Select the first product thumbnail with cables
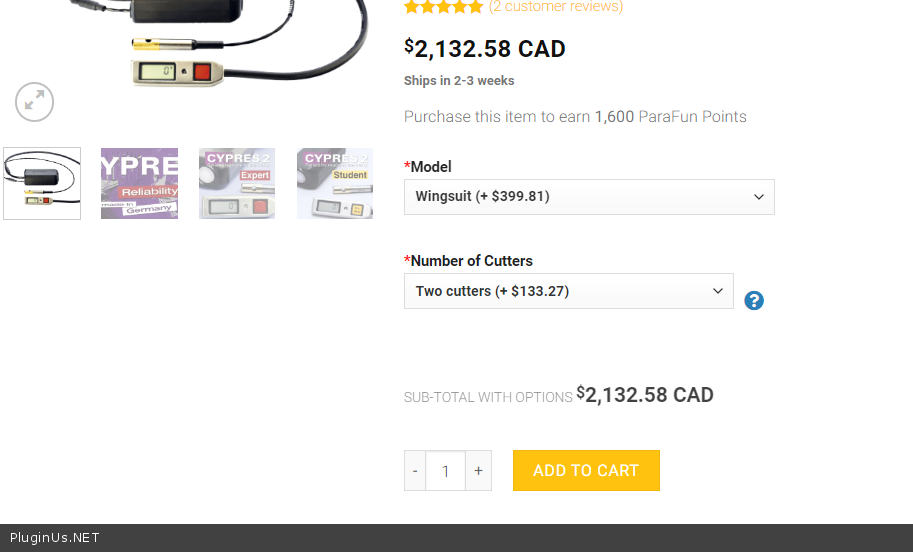The image size is (913, 552). [x=42, y=183]
